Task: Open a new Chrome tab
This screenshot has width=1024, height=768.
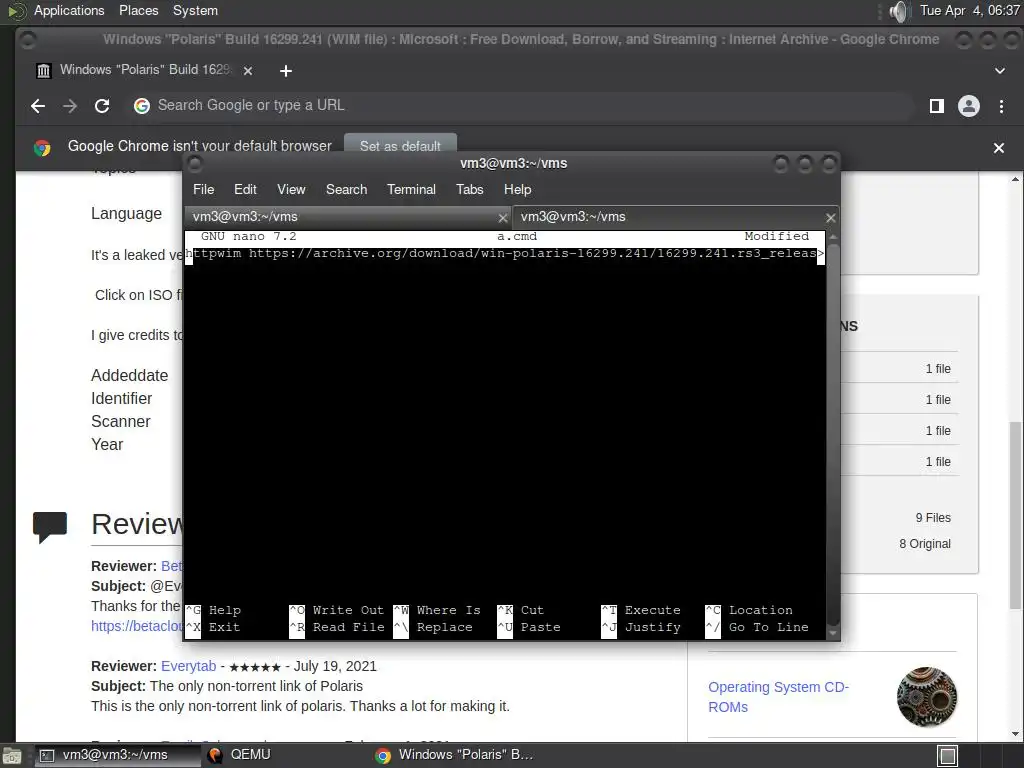Action: pos(285,71)
